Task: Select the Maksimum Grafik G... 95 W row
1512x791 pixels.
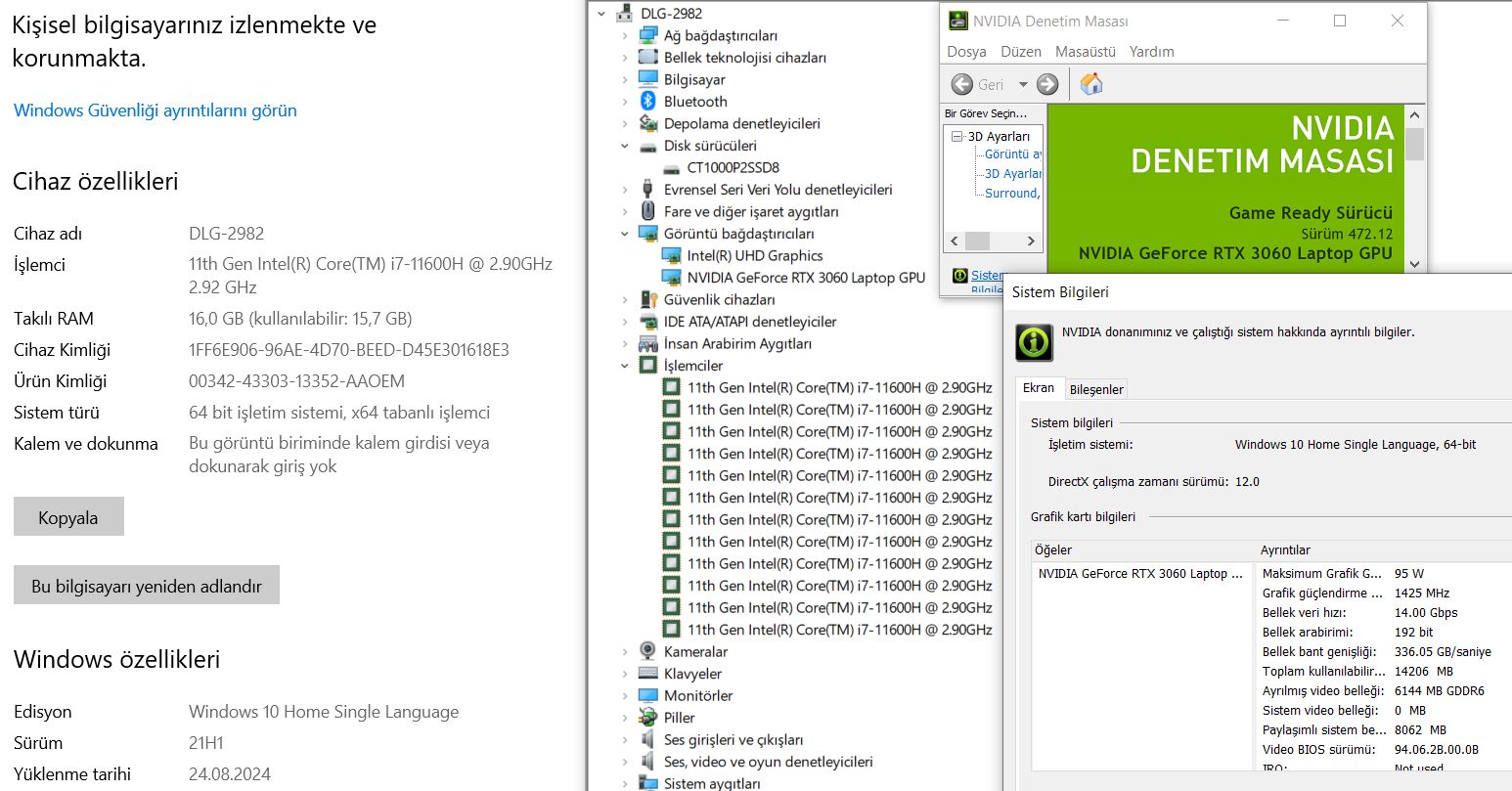Action: (1386, 574)
